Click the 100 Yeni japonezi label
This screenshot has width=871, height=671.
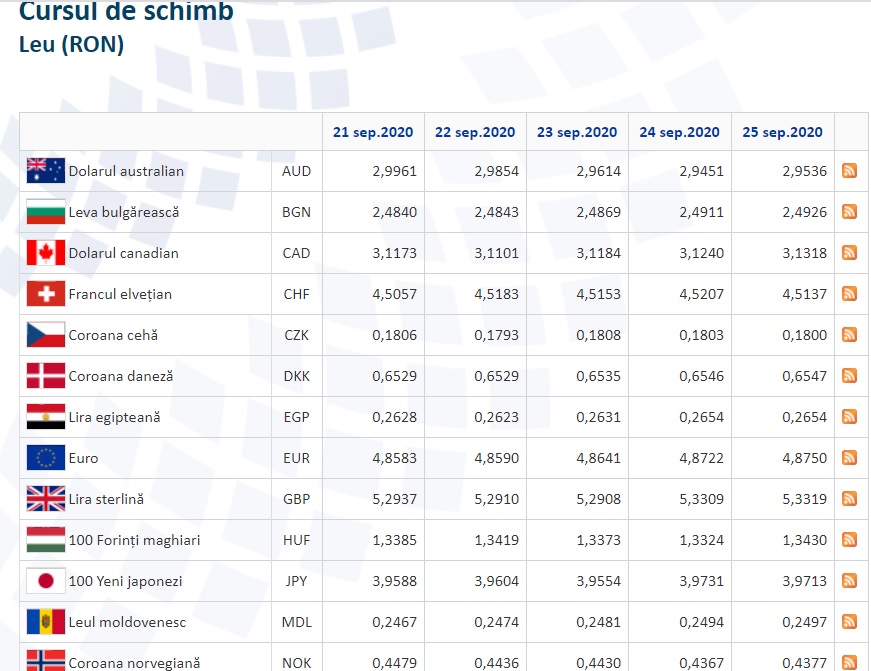pyautogui.click(x=126, y=582)
